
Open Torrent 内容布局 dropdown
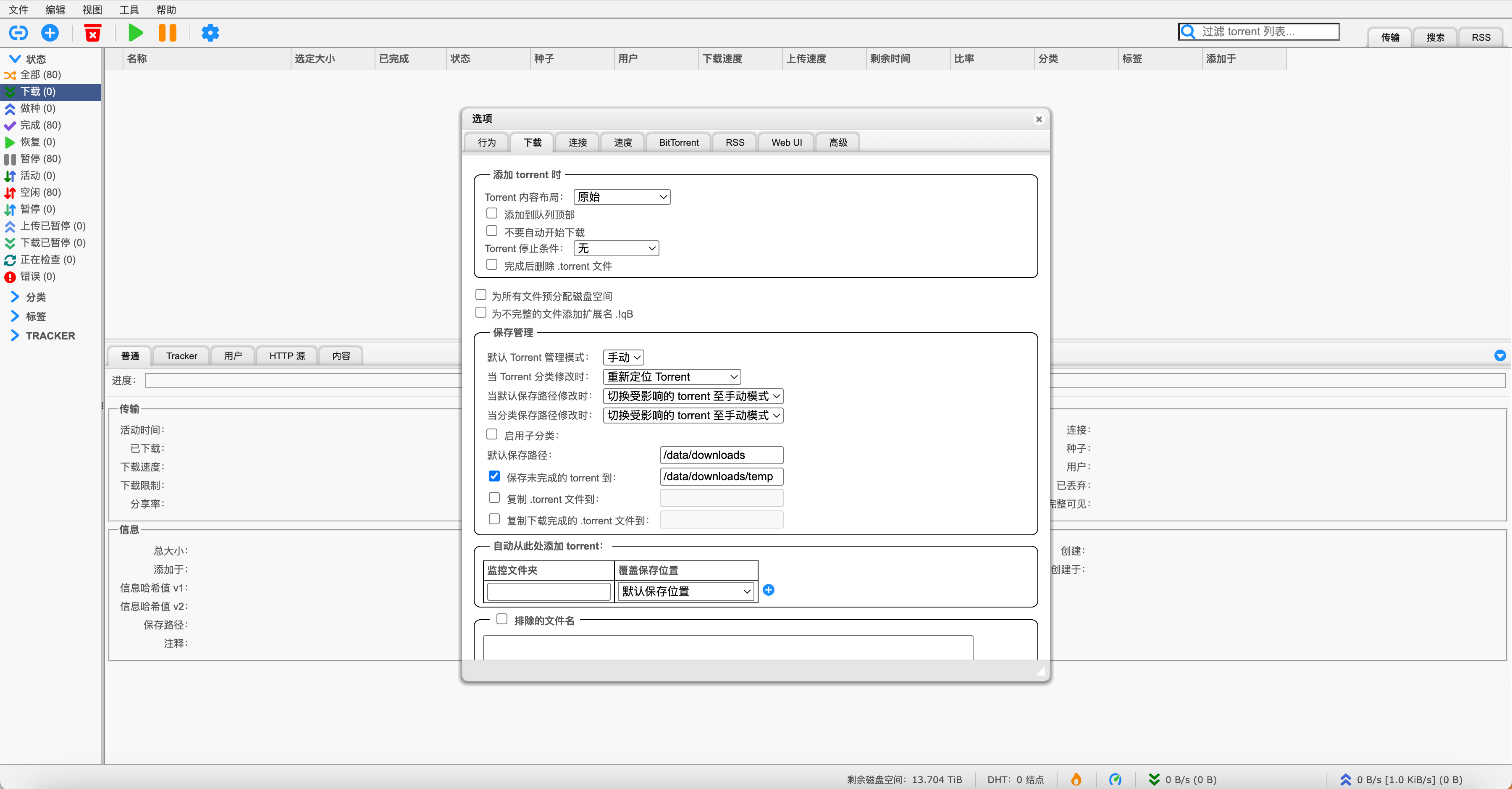click(x=622, y=197)
